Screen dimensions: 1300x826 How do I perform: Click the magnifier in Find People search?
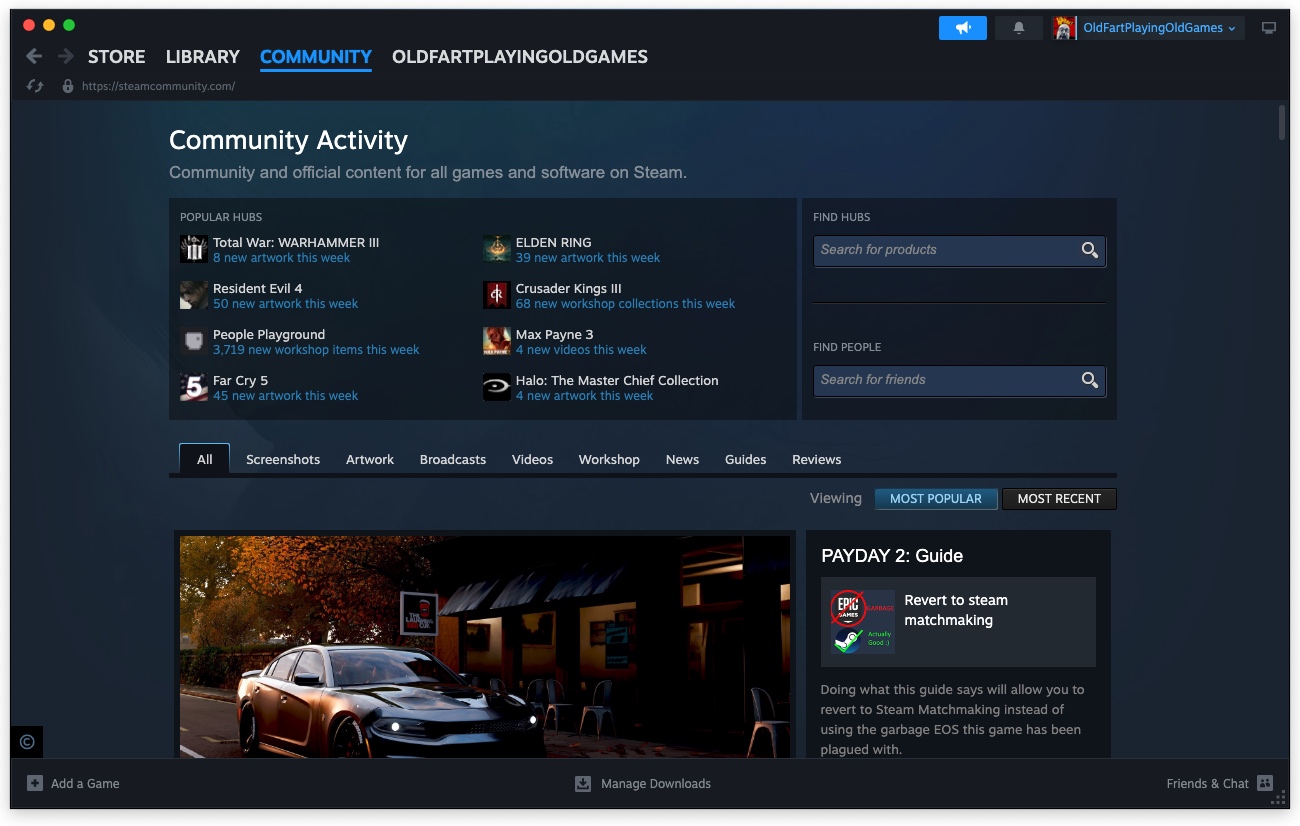(x=1089, y=381)
